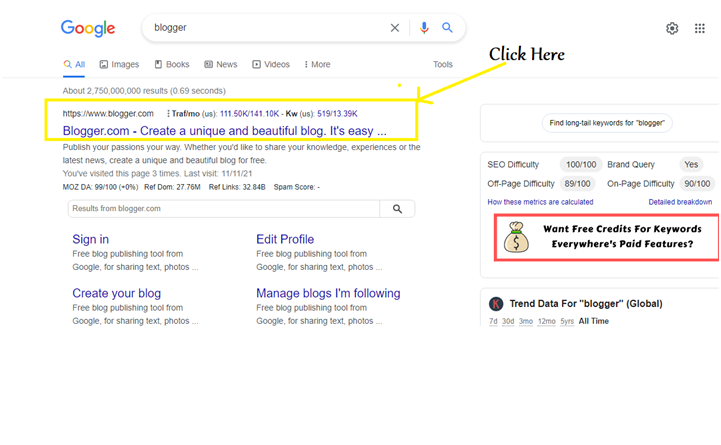Click traffic value 111.50K/141.10K

[249, 114]
